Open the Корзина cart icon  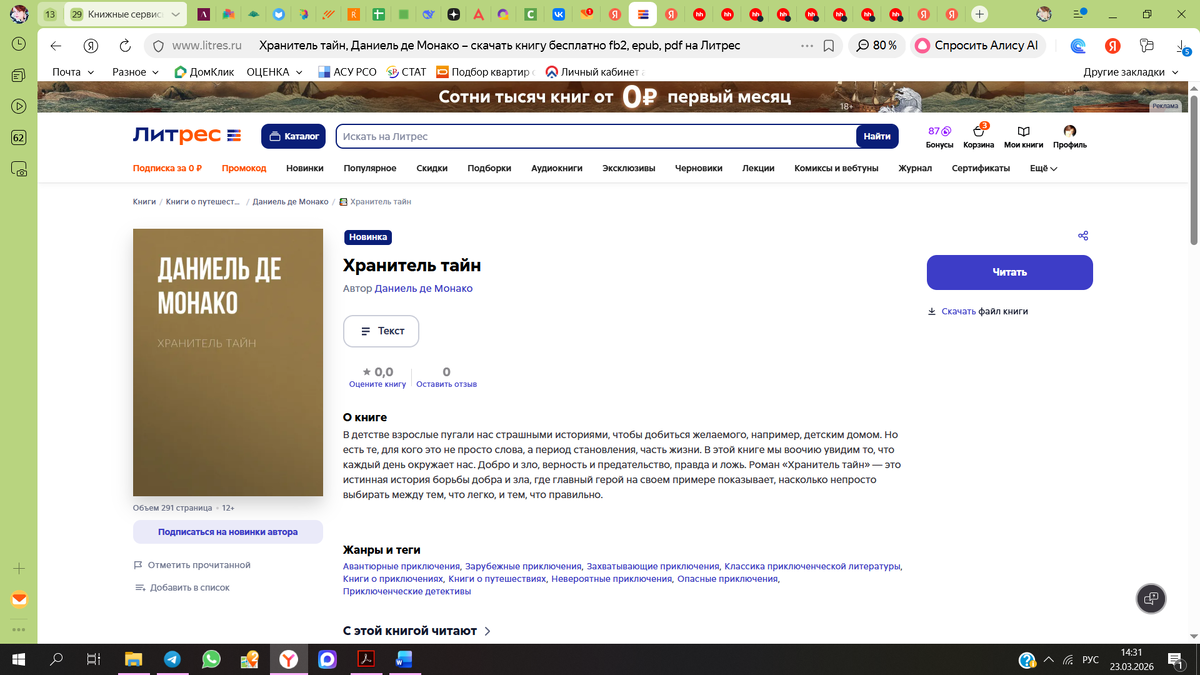[978, 136]
